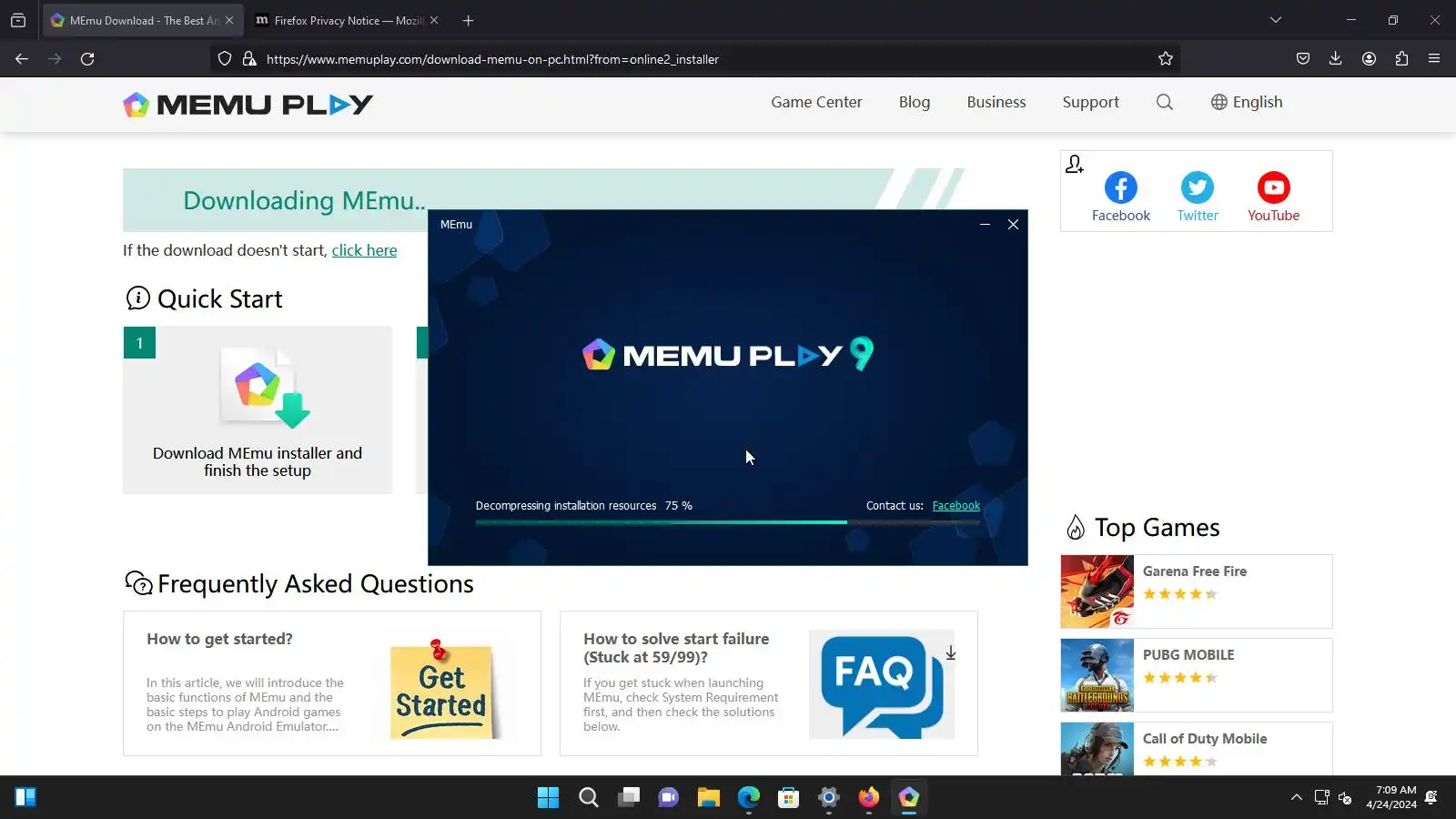
Task: Open Blog menu item
Action: (x=915, y=102)
